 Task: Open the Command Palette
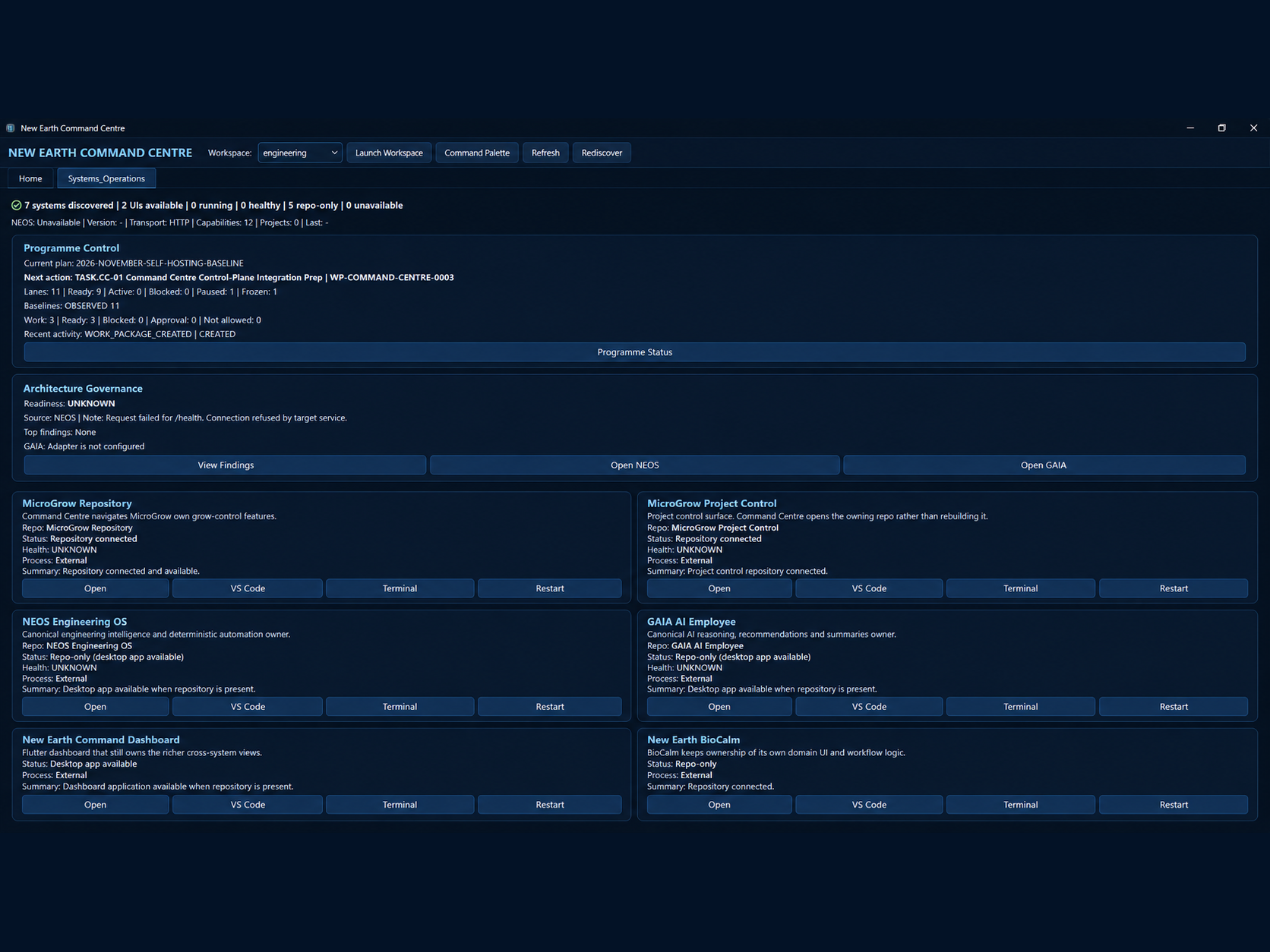coord(477,153)
